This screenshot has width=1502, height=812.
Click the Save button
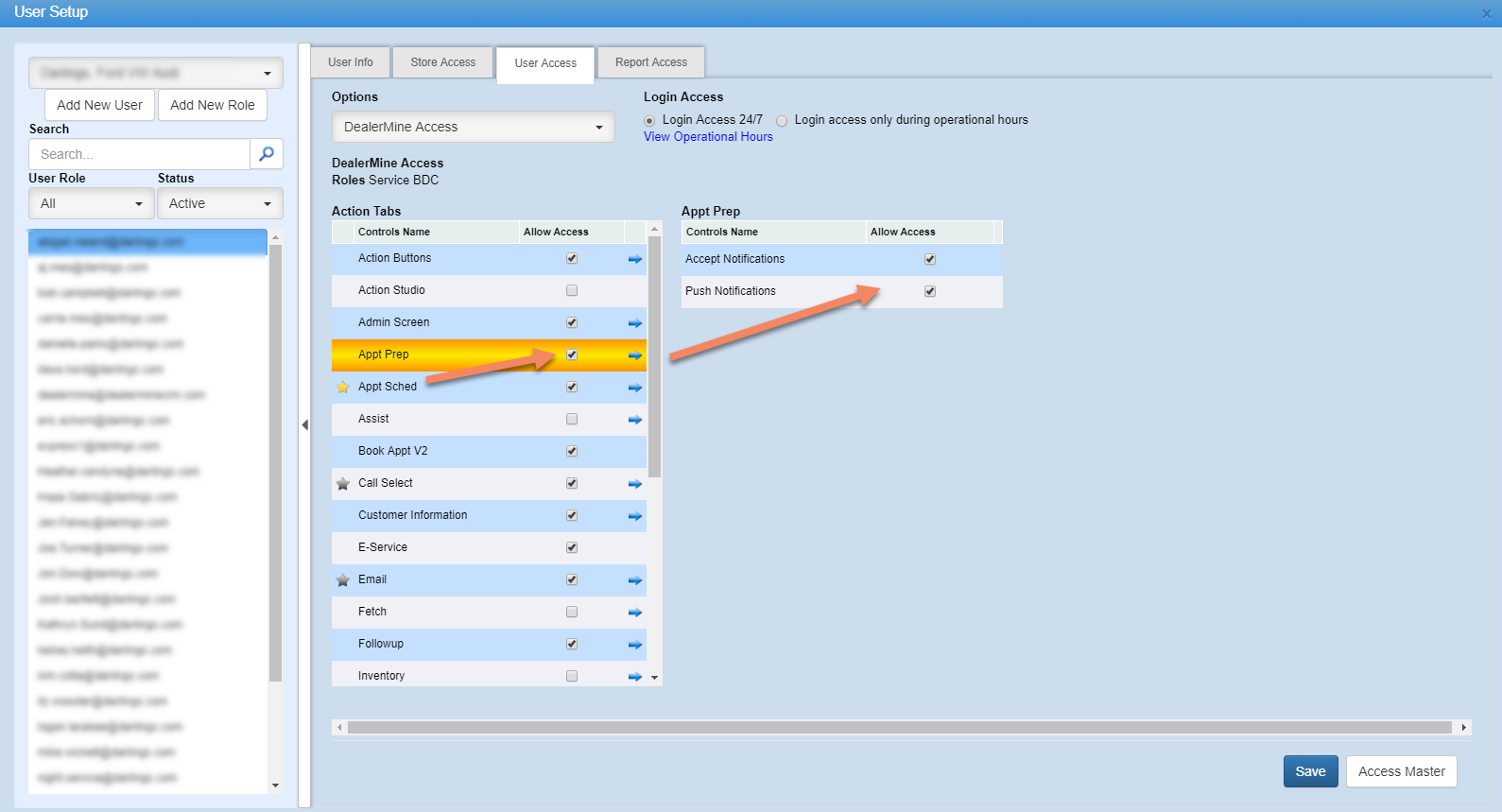[1310, 771]
